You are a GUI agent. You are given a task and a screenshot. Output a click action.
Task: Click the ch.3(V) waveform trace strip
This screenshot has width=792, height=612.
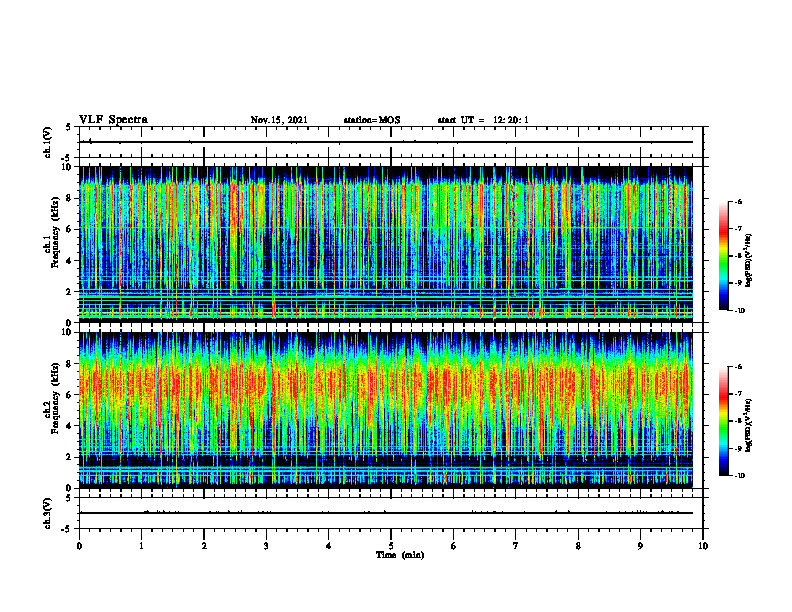tap(386, 513)
